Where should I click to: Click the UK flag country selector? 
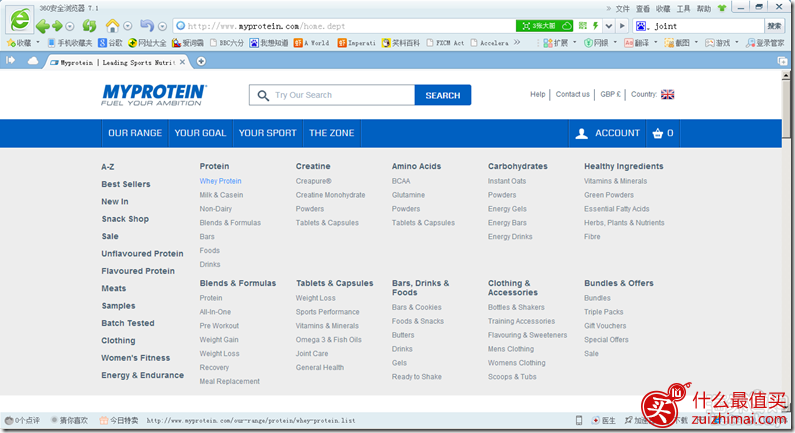(668, 94)
